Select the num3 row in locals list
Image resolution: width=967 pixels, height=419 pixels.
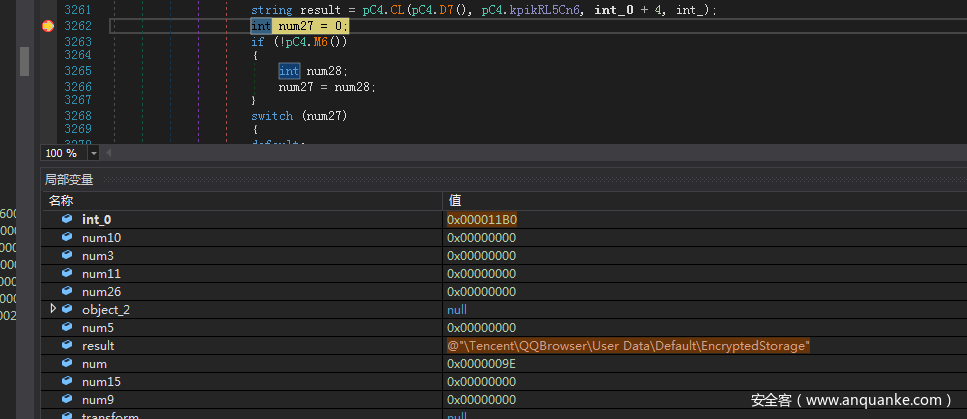coord(98,255)
